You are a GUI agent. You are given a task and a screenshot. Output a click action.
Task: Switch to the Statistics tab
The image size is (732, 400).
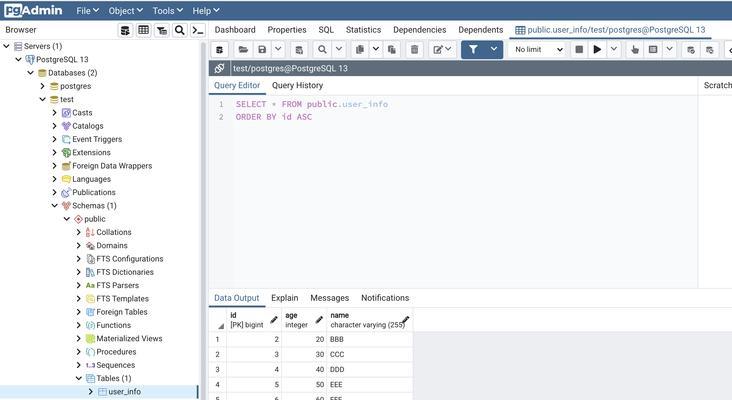tap(363, 30)
